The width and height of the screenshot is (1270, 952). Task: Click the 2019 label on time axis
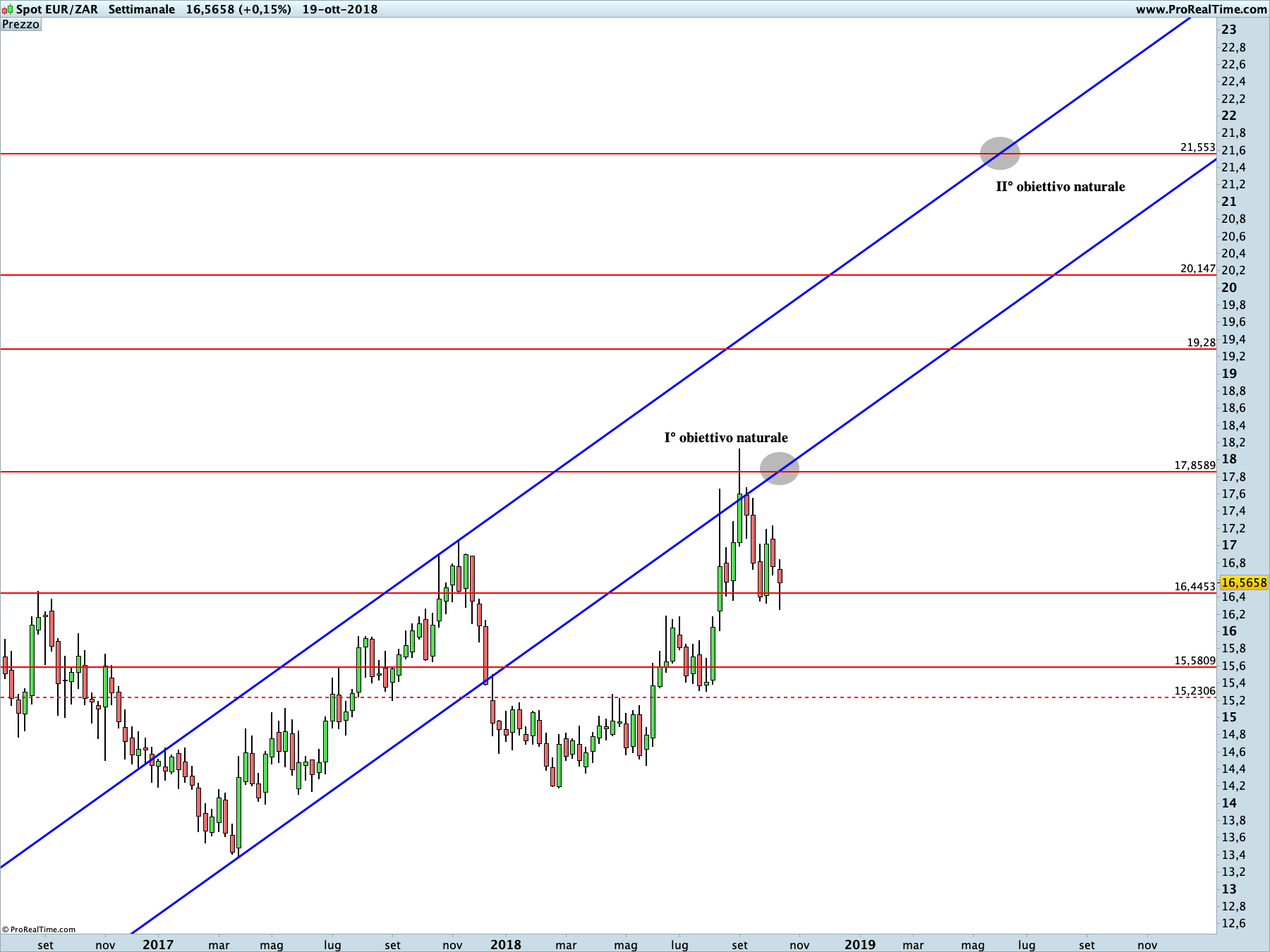pyautogui.click(x=860, y=944)
